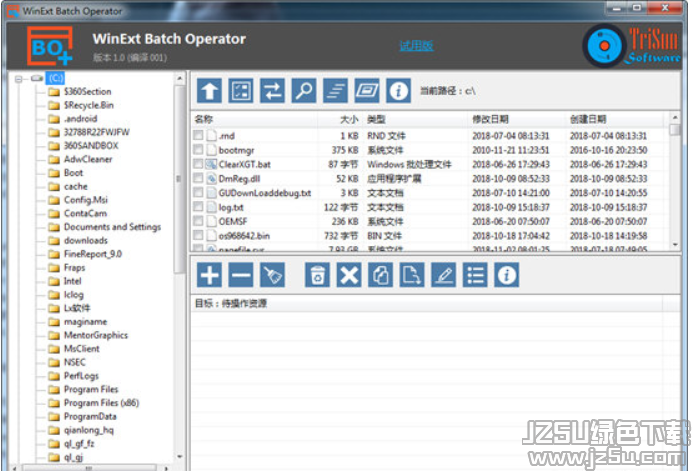Click the BO+ application logo

[x=50, y=46]
